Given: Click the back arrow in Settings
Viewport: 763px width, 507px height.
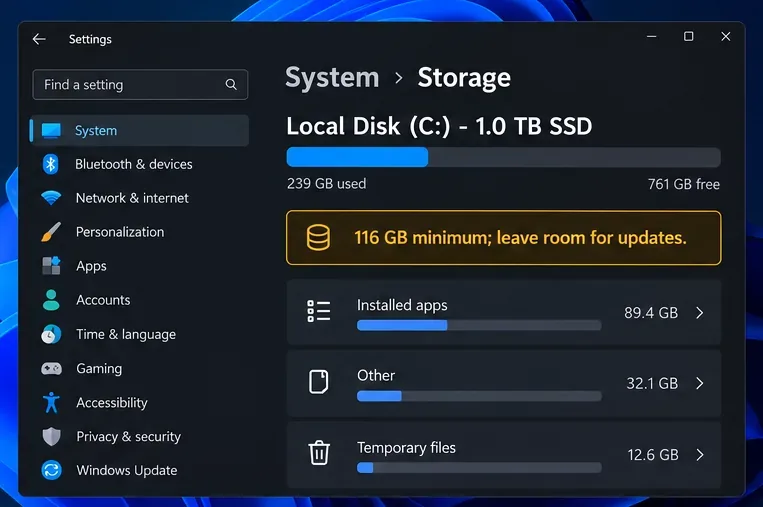Looking at the screenshot, I should (x=39, y=39).
